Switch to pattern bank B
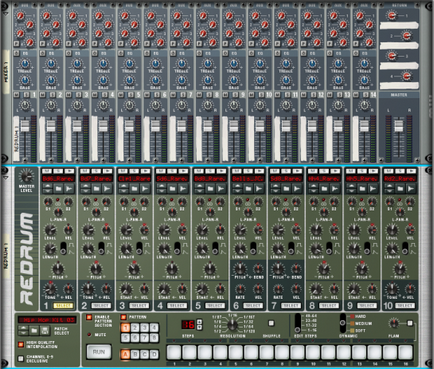This screenshot has height=369, width=434. 135,354
